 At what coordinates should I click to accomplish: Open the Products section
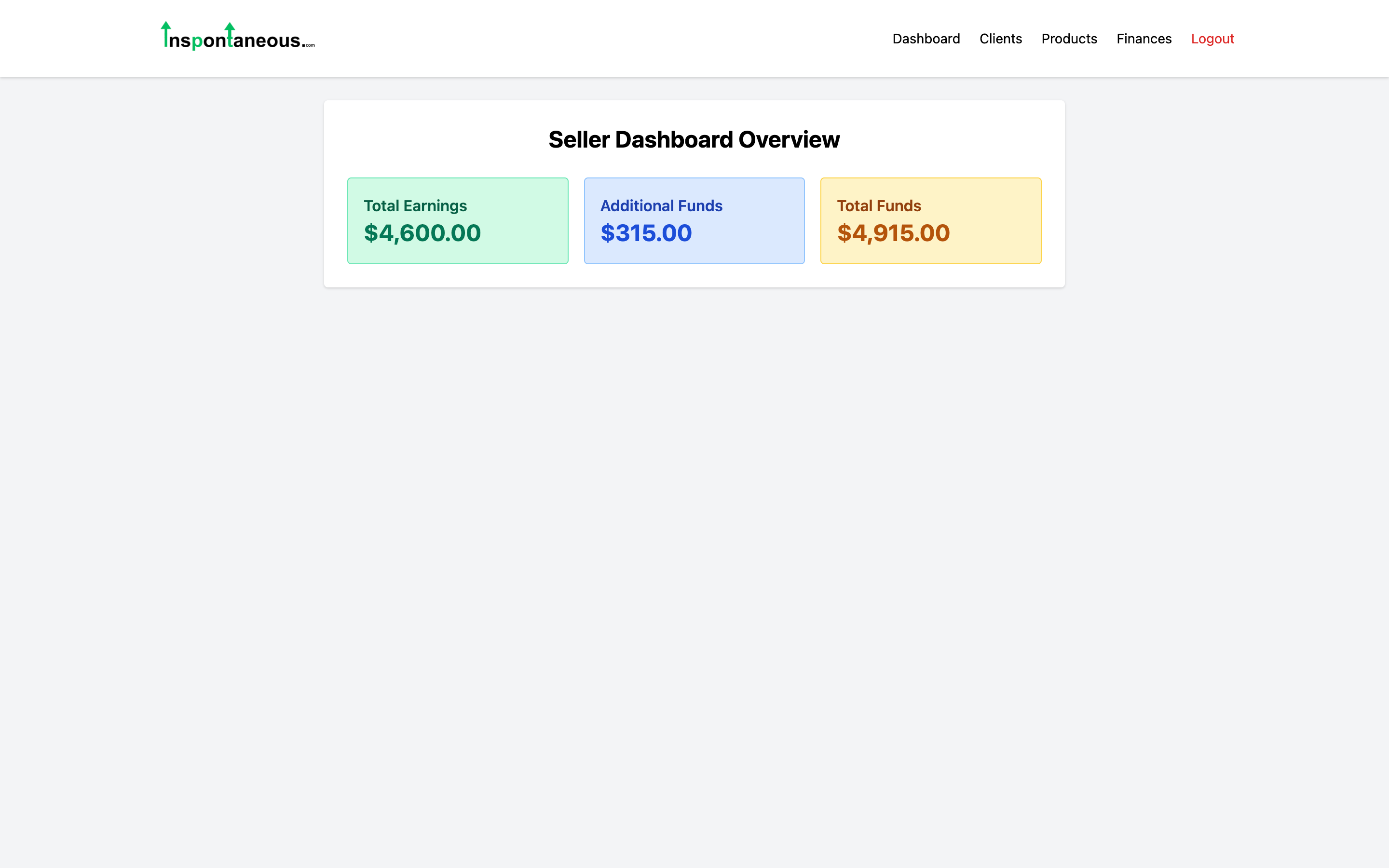tap(1069, 39)
